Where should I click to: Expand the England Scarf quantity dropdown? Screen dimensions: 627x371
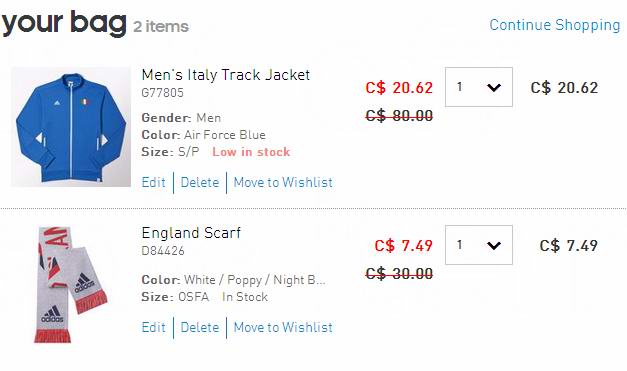[x=479, y=245]
